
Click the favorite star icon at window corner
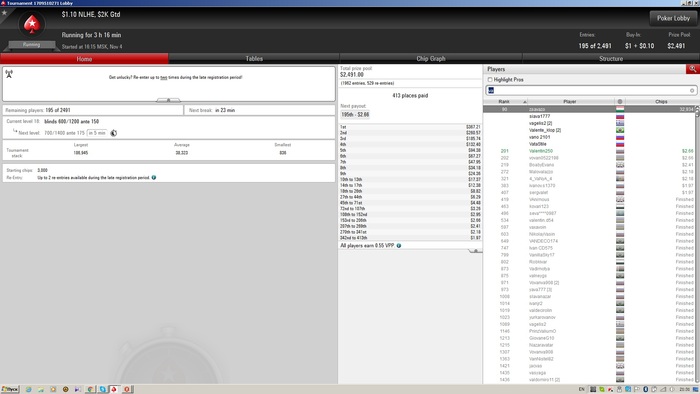[4, 12]
